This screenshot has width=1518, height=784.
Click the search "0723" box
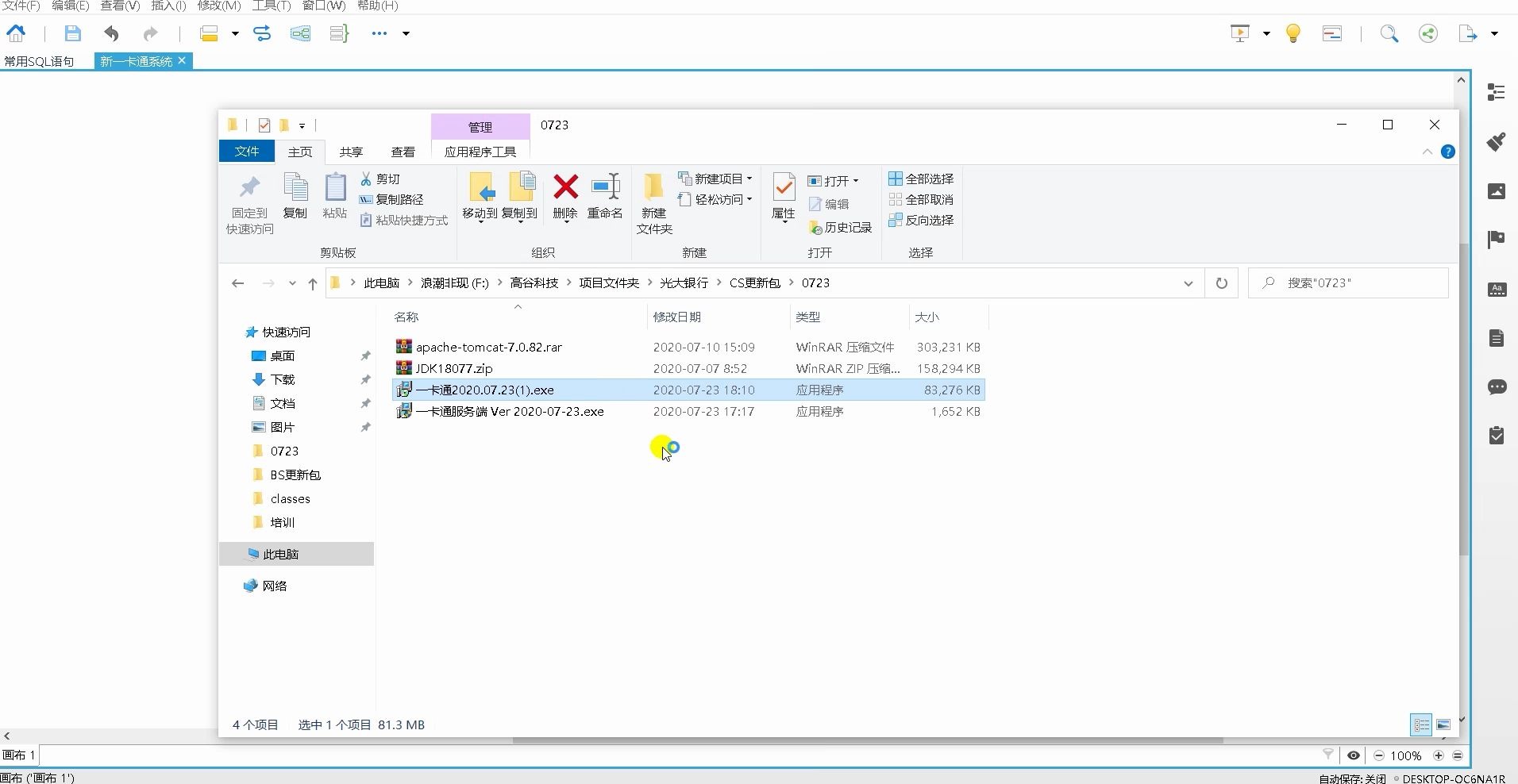pos(1348,283)
